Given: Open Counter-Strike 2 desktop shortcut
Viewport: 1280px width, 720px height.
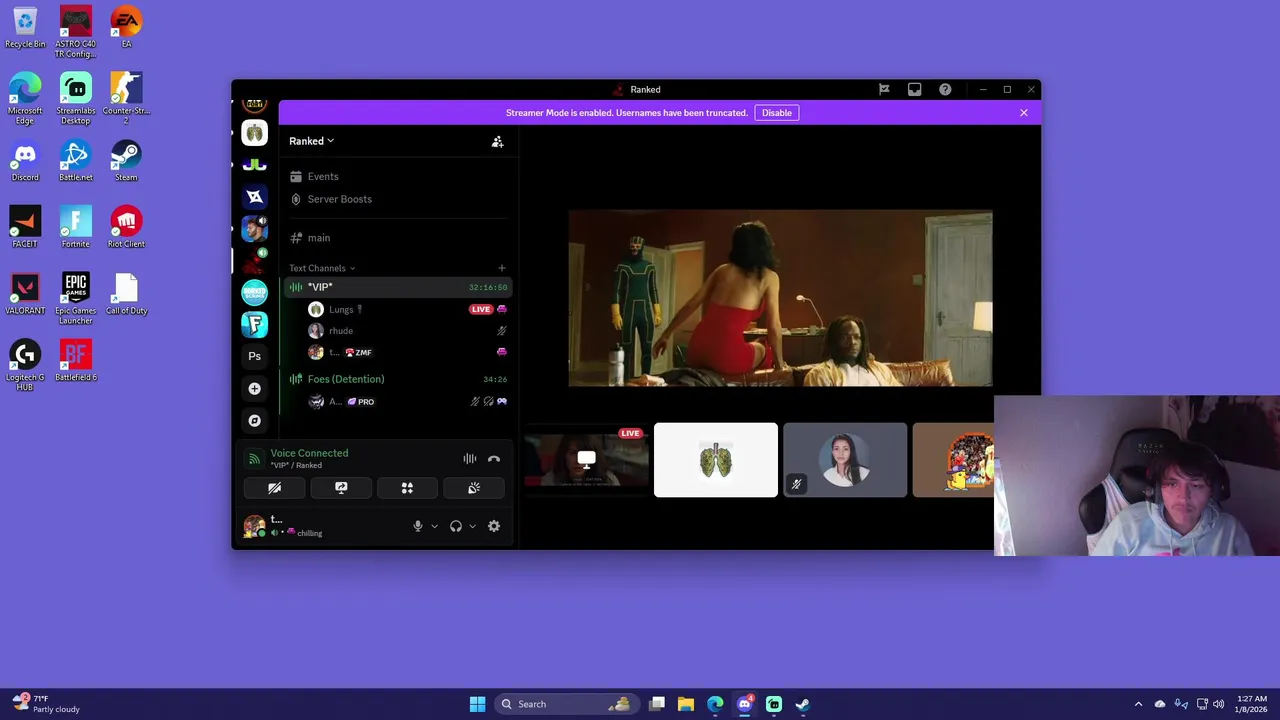Looking at the screenshot, I should click(126, 99).
